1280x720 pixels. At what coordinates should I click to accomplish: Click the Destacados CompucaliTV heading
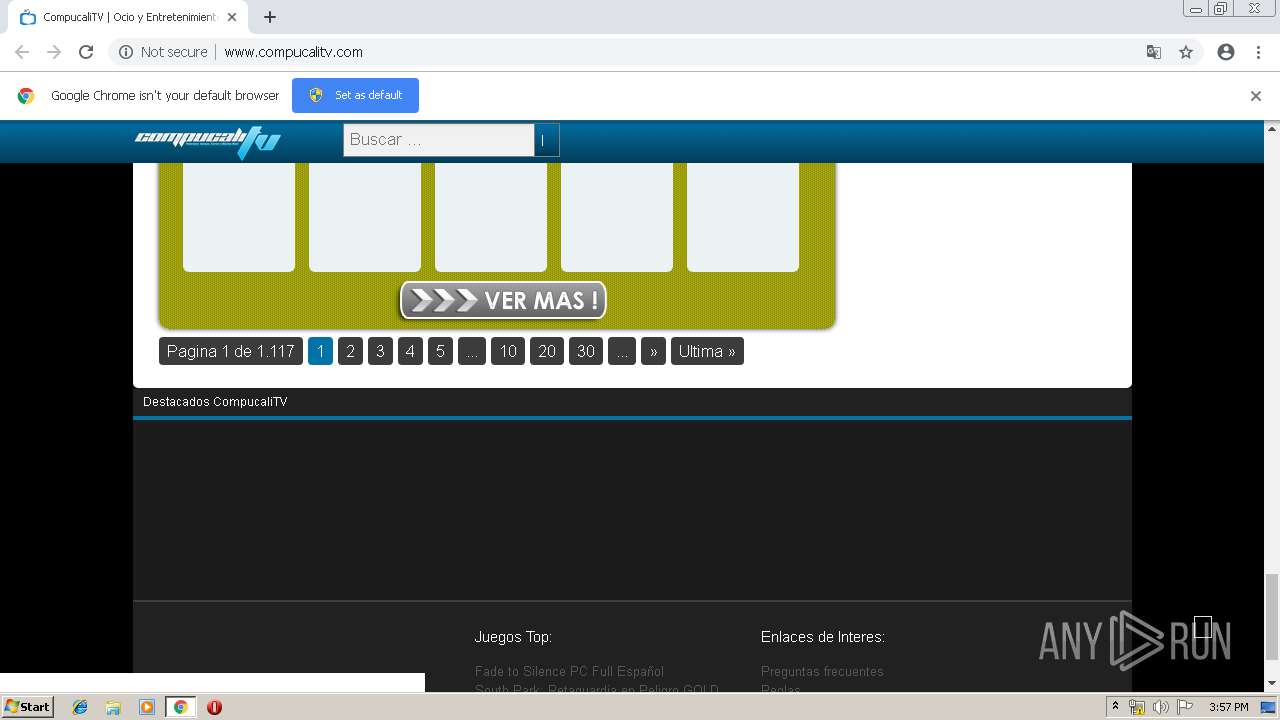click(x=215, y=402)
